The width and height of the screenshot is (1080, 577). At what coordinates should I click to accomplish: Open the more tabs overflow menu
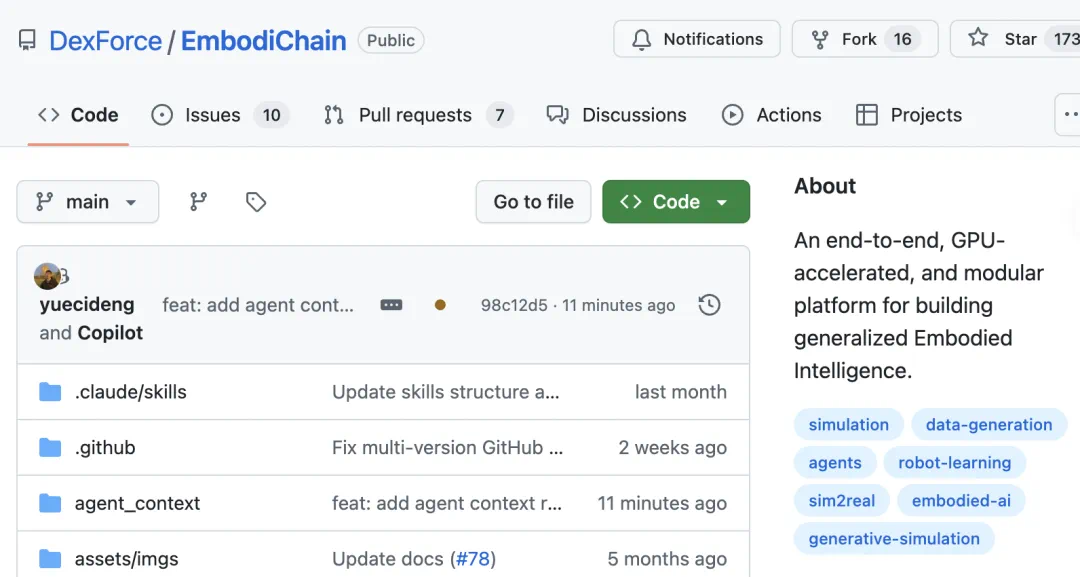tap(1069, 115)
